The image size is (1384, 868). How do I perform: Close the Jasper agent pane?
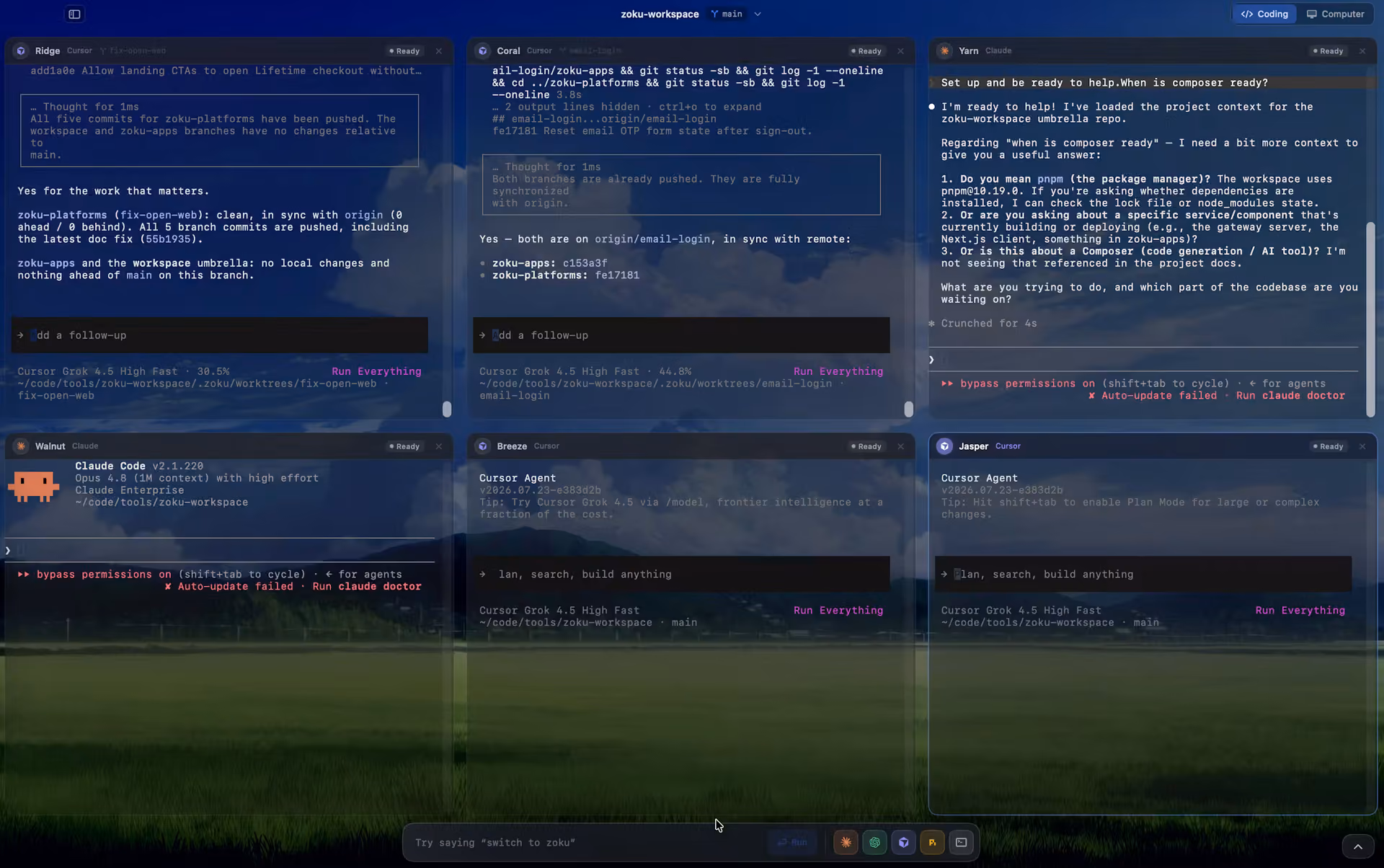[1362, 446]
